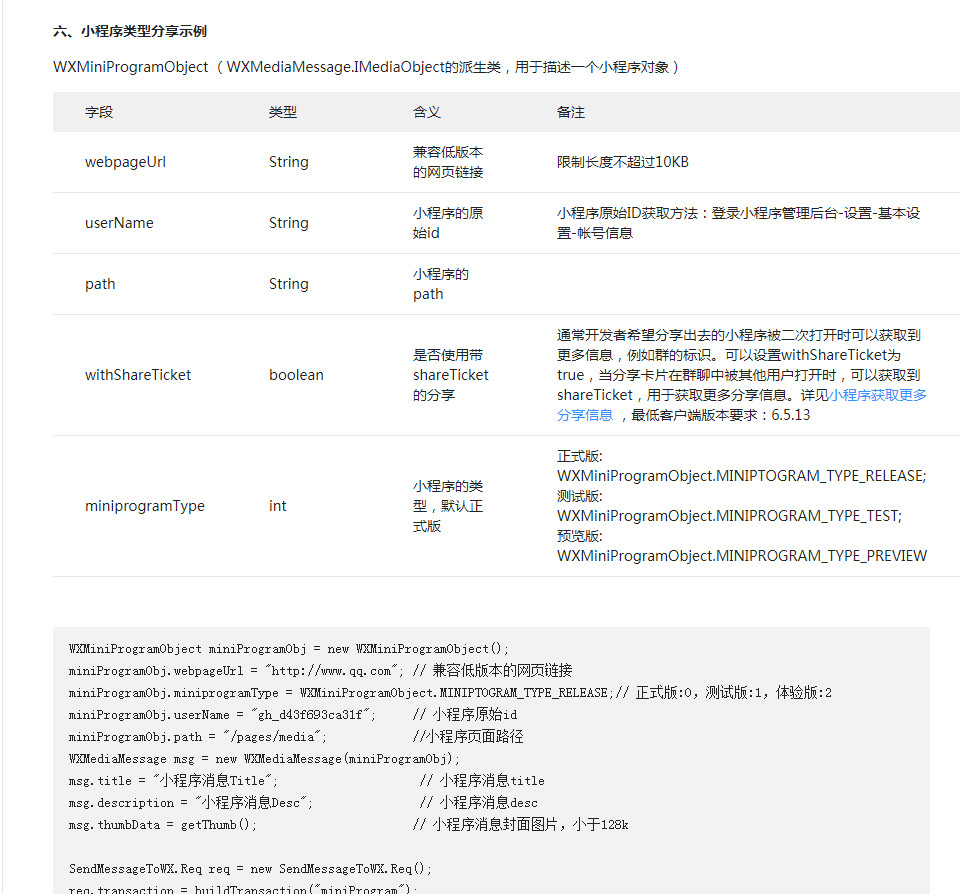The width and height of the screenshot is (961, 894).
Task: Click the code comment //小程序页面路径
Action: pyautogui.click(x=468, y=737)
